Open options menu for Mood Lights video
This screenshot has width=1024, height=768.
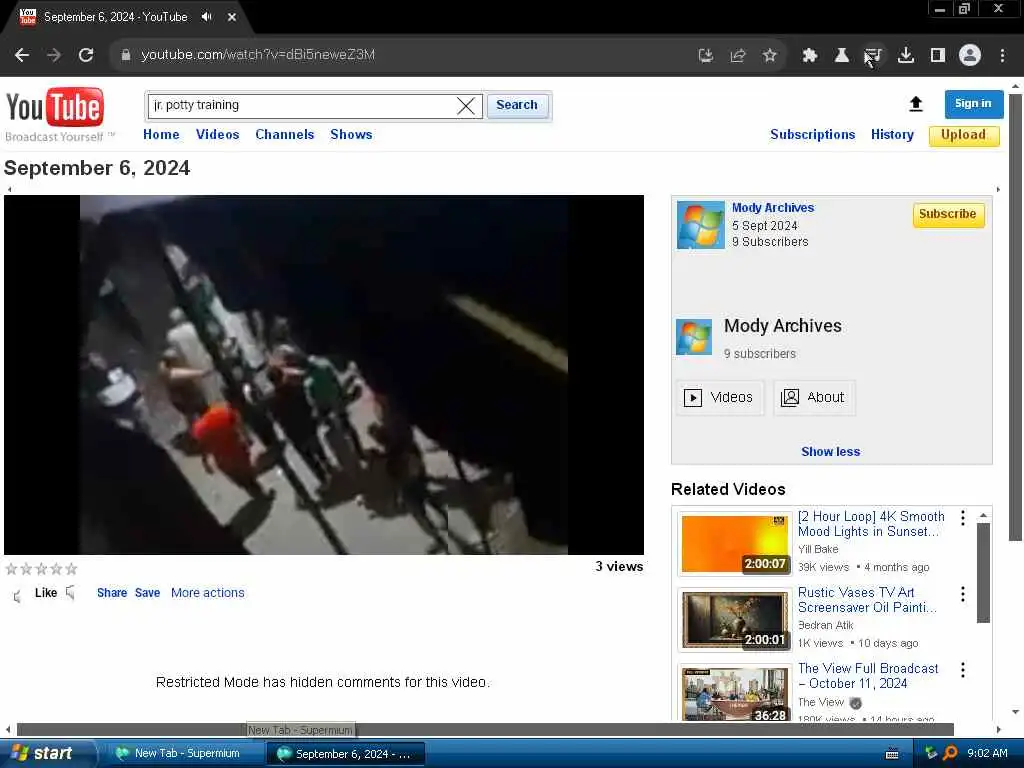[x=963, y=518]
